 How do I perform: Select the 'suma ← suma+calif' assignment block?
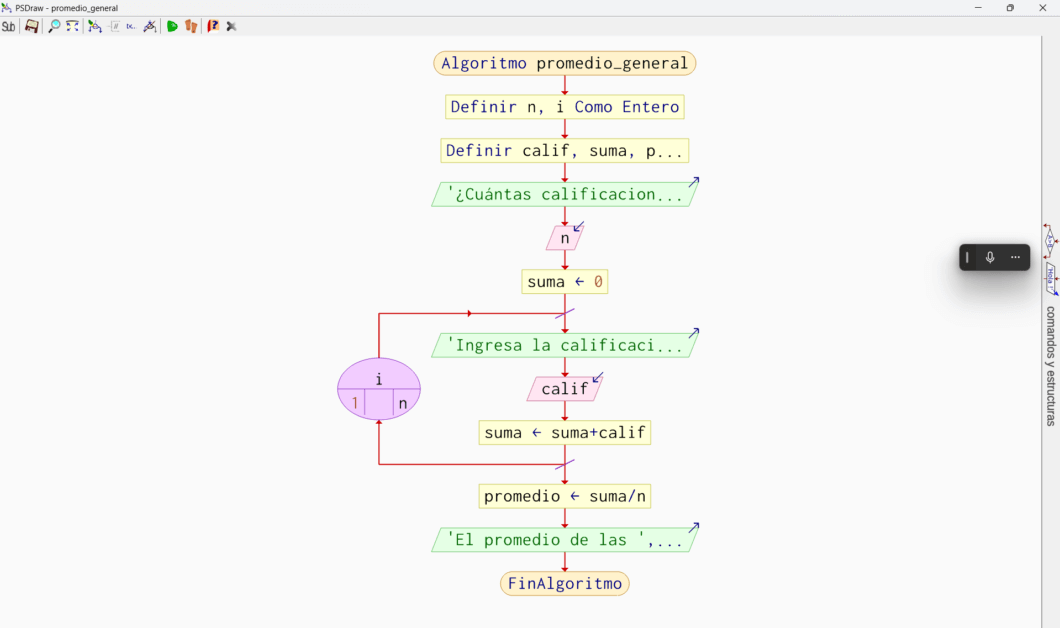(565, 433)
